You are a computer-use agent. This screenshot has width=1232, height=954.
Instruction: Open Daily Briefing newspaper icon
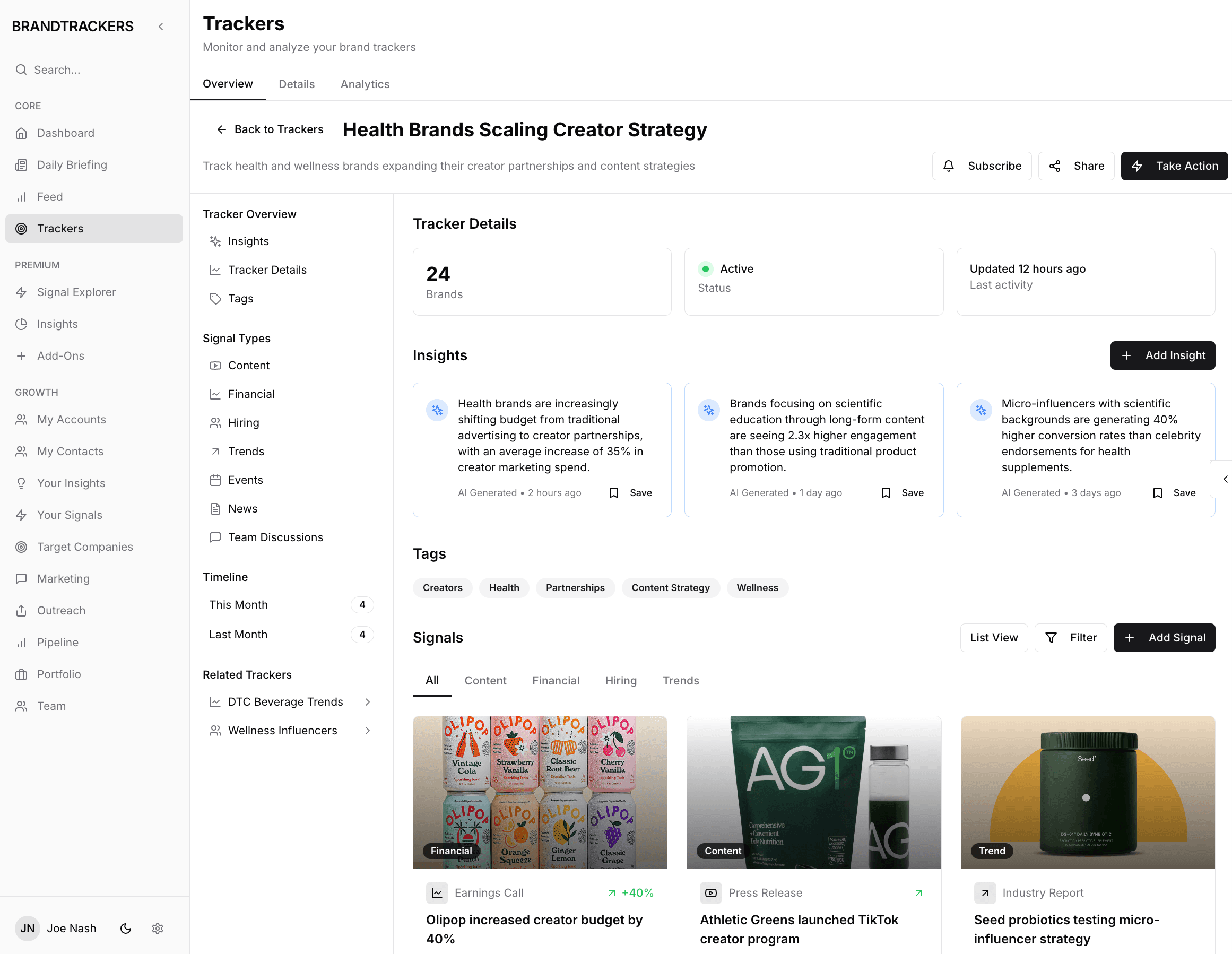pyautogui.click(x=21, y=164)
